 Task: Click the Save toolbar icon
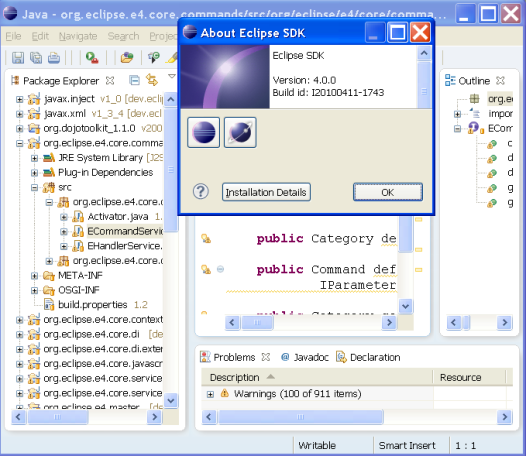point(18,58)
